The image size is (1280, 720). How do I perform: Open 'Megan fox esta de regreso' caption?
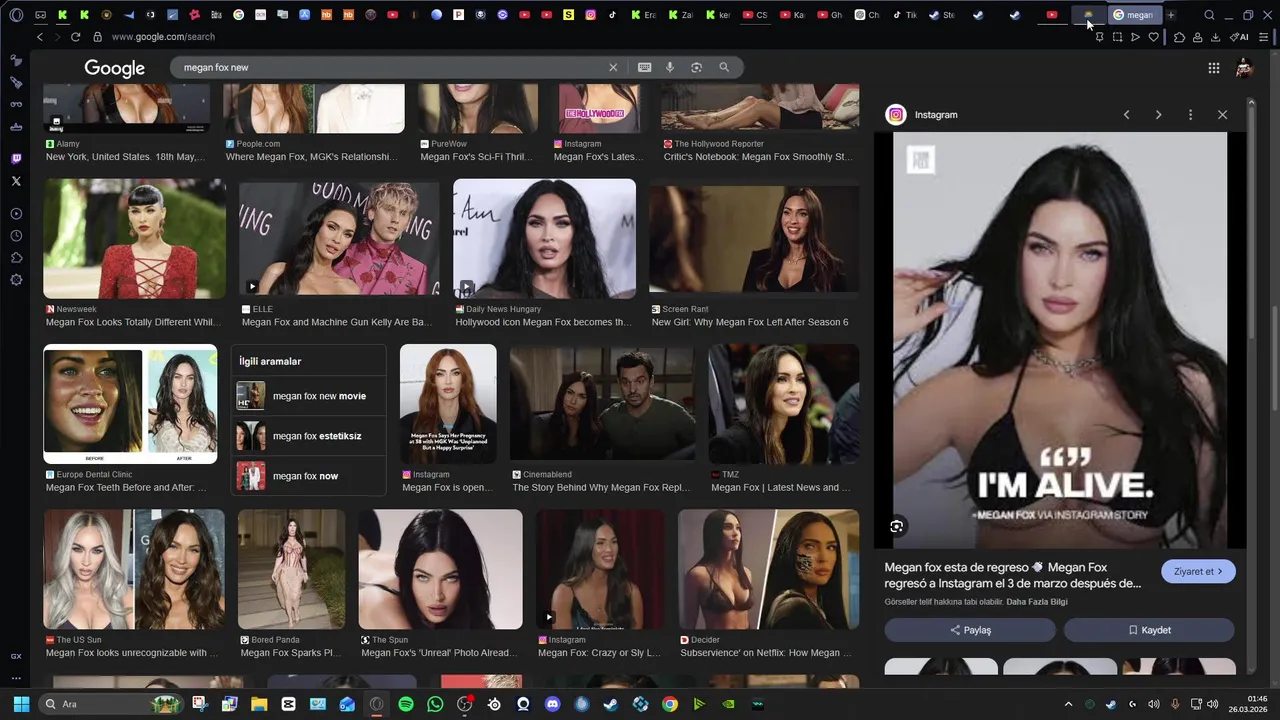coord(1012,575)
